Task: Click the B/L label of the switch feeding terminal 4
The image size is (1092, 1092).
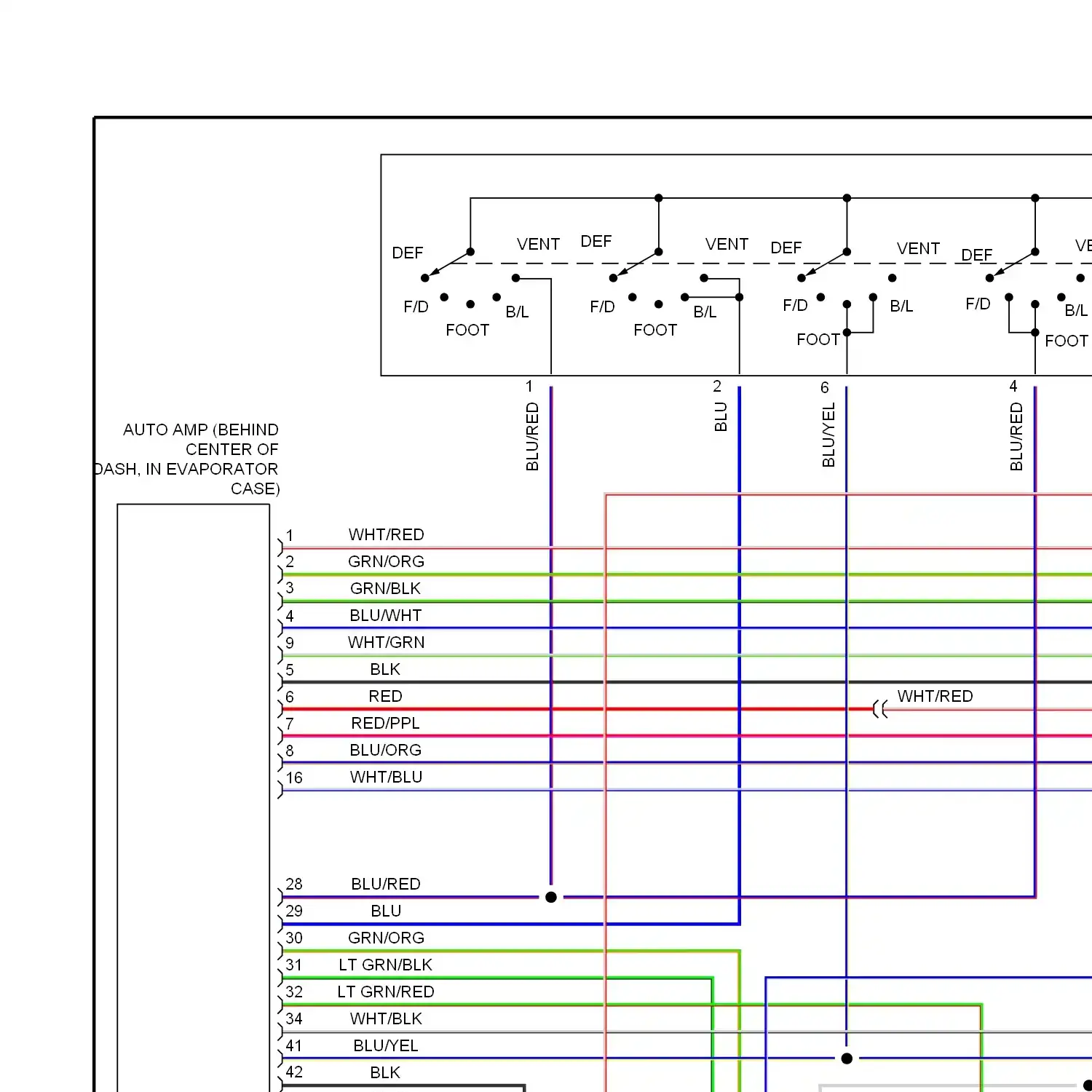Action: 1076,311
